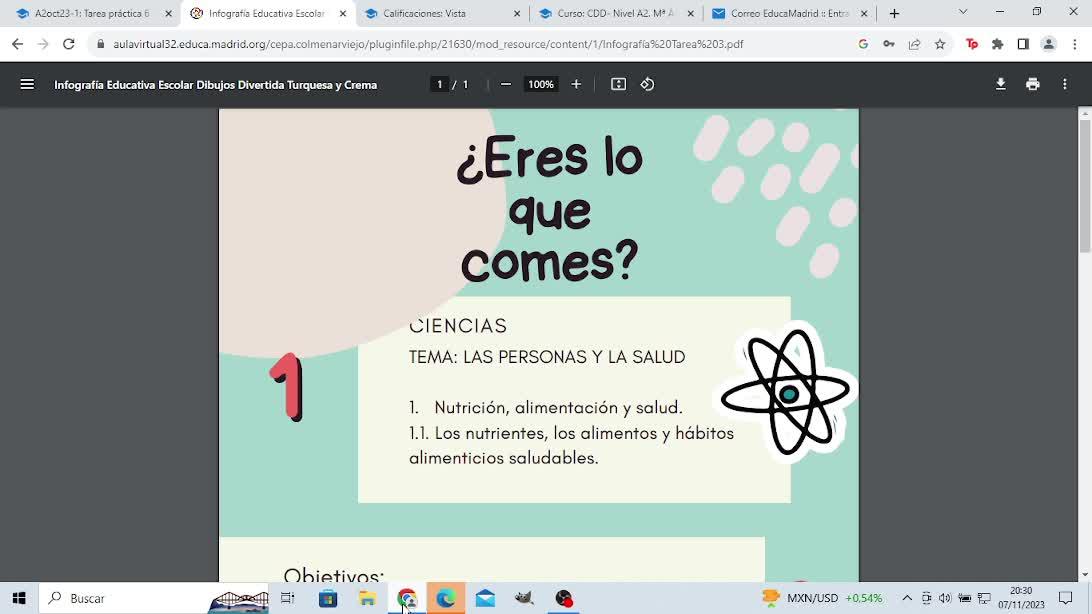Screen dimensions: 1092x614
Task: Fit the PDF page to width
Action: pyautogui.click(x=618, y=84)
